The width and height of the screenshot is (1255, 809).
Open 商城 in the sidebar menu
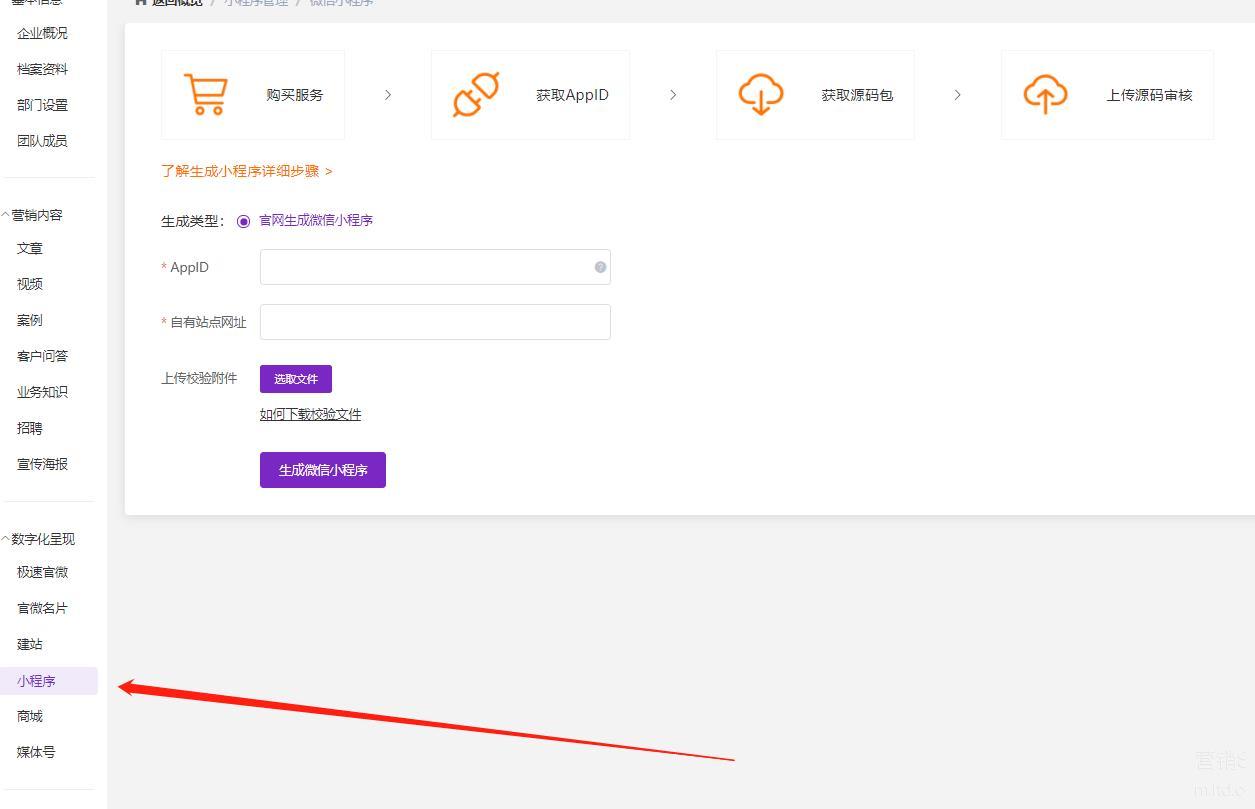coord(30,716)
